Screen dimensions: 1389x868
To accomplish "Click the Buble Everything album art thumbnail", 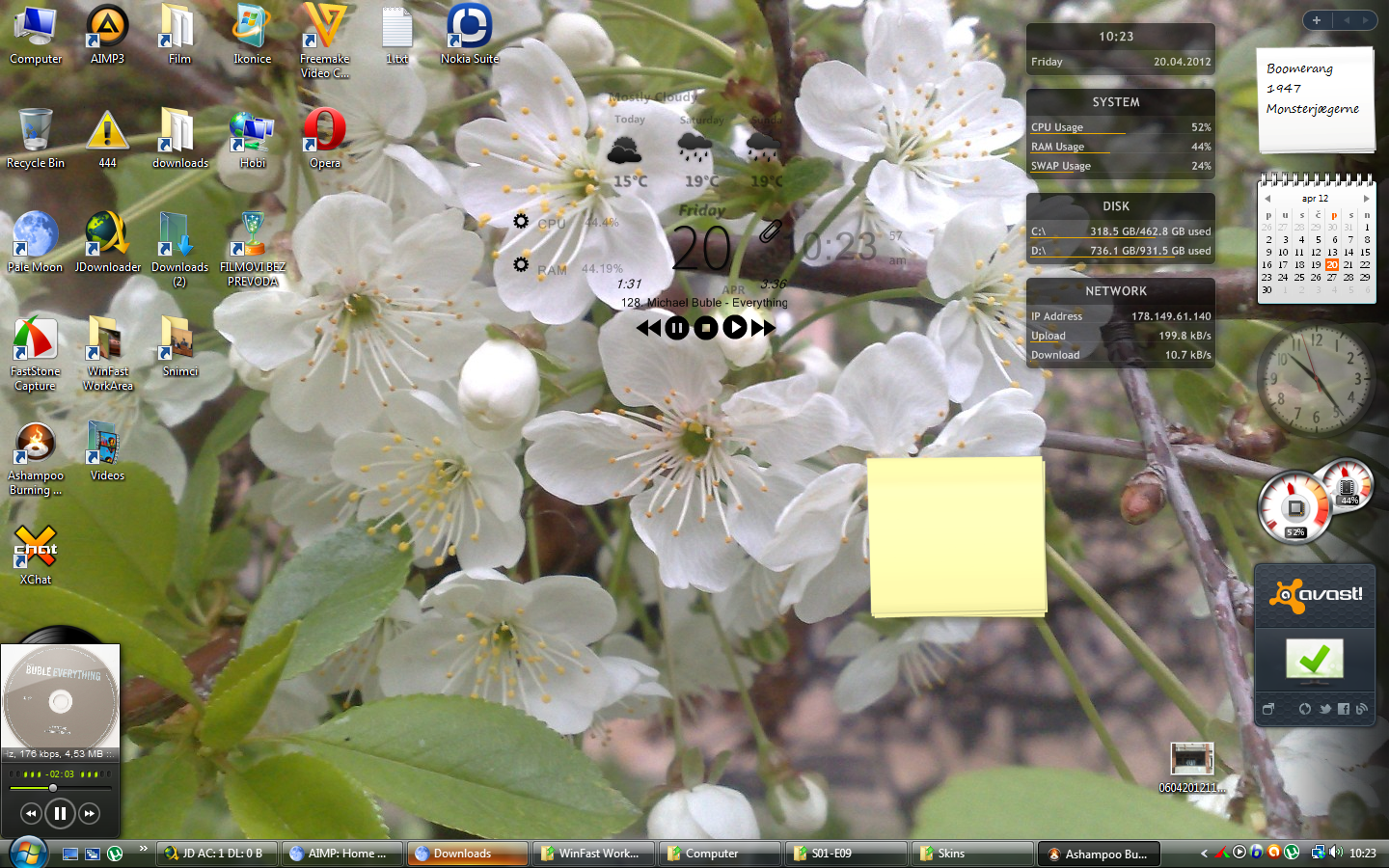I will (60, 696).
